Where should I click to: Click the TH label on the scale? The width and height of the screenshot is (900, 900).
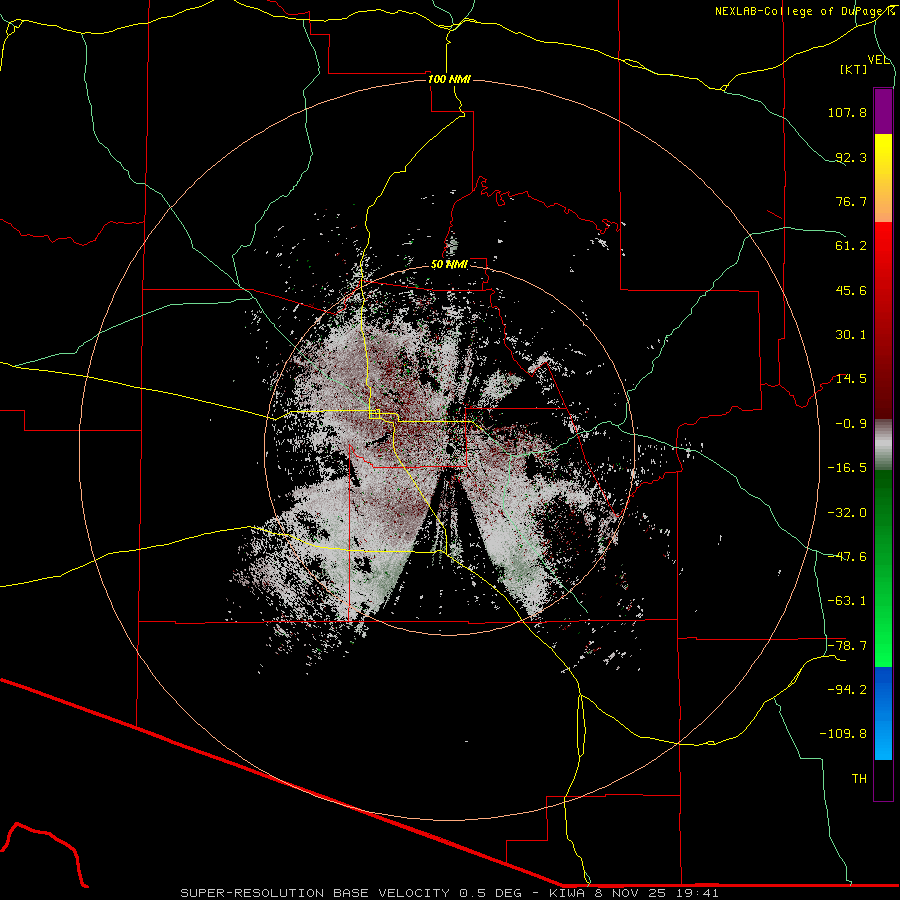coord(859,779)
